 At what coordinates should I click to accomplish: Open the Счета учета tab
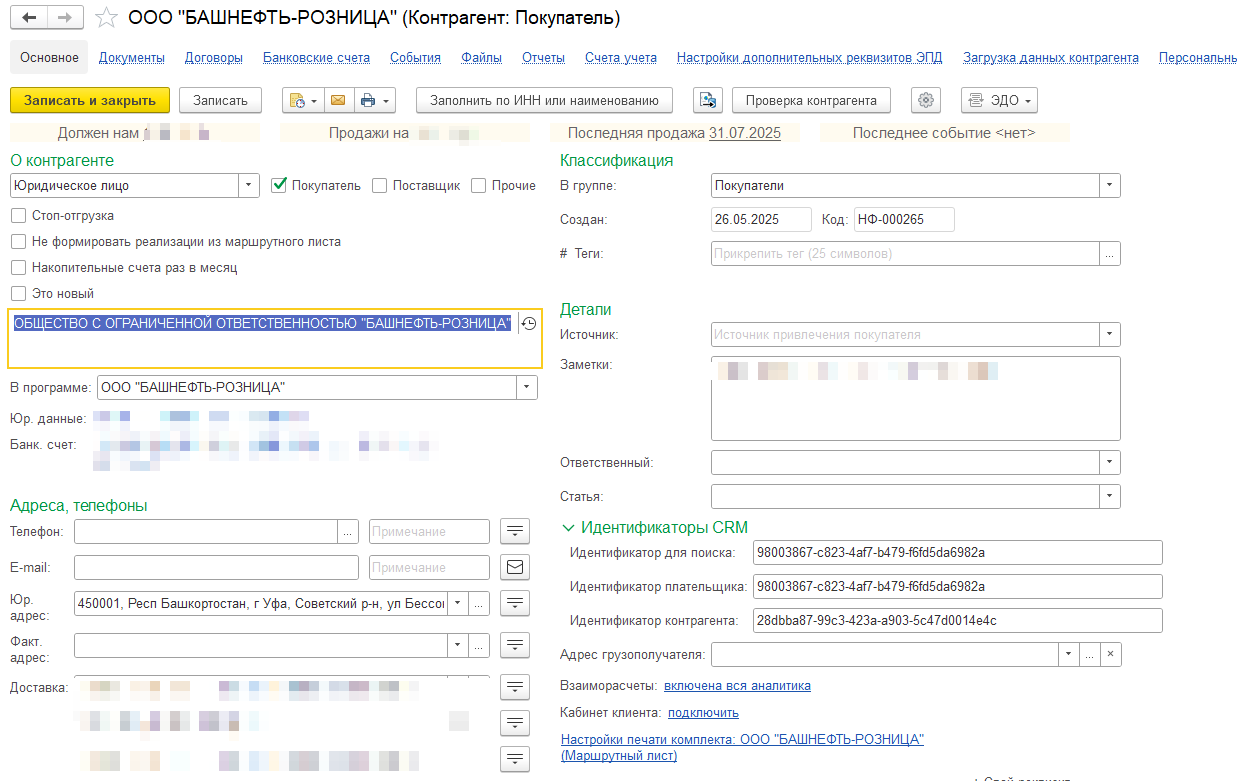pyautogui.click(x=621, y=57)
